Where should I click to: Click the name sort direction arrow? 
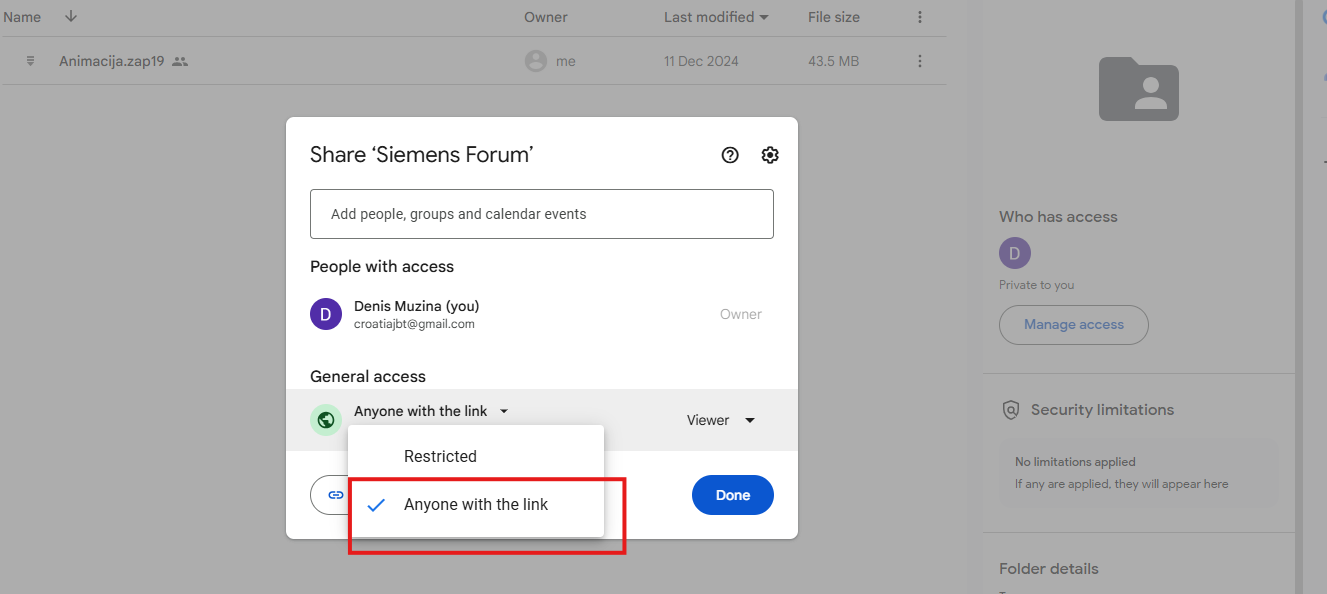(x=71, y=17)
